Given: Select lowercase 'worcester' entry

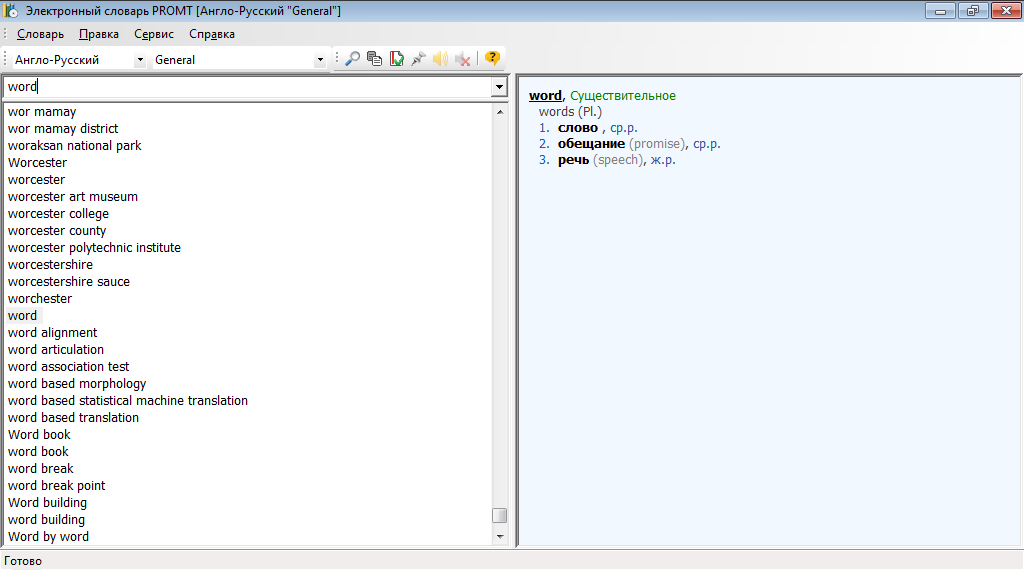Looking at the screenshot, I should click(x=37, y=180).
